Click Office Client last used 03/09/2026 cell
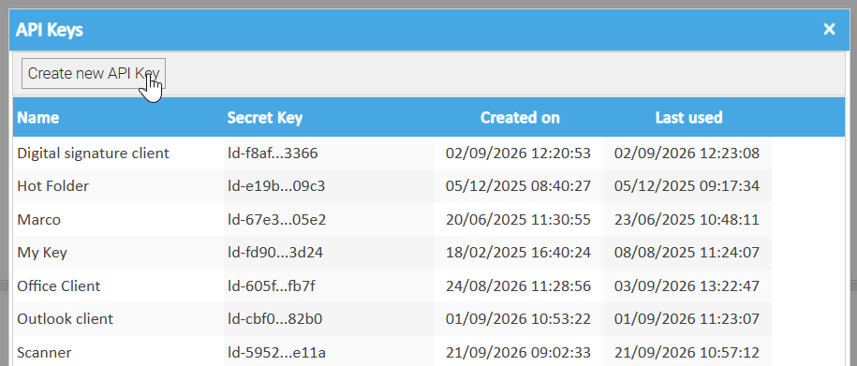 [687, 286]
